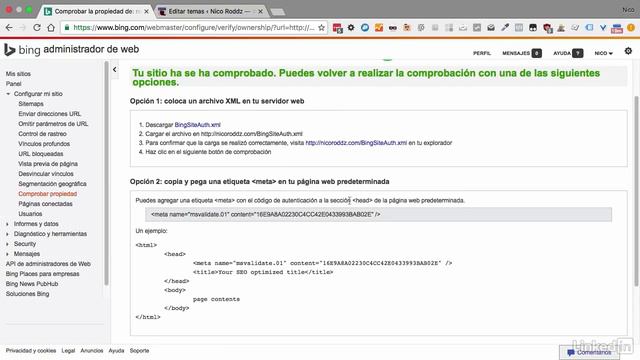640x360 pixels.
Task: Go to Mis sitios
Action: click(x=18, y=74)
